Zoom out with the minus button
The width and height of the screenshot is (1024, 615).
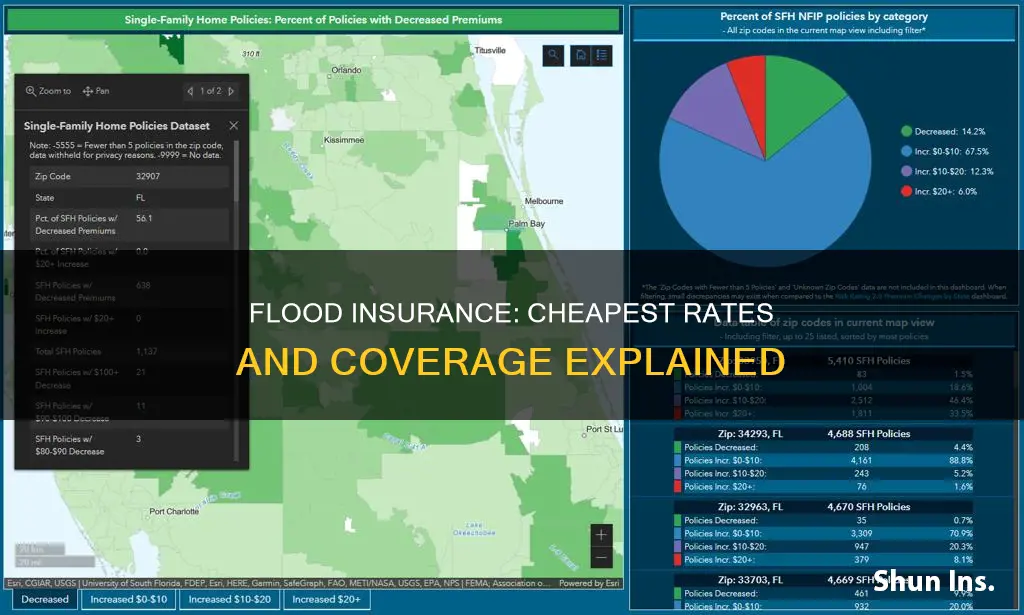[601, 558]
